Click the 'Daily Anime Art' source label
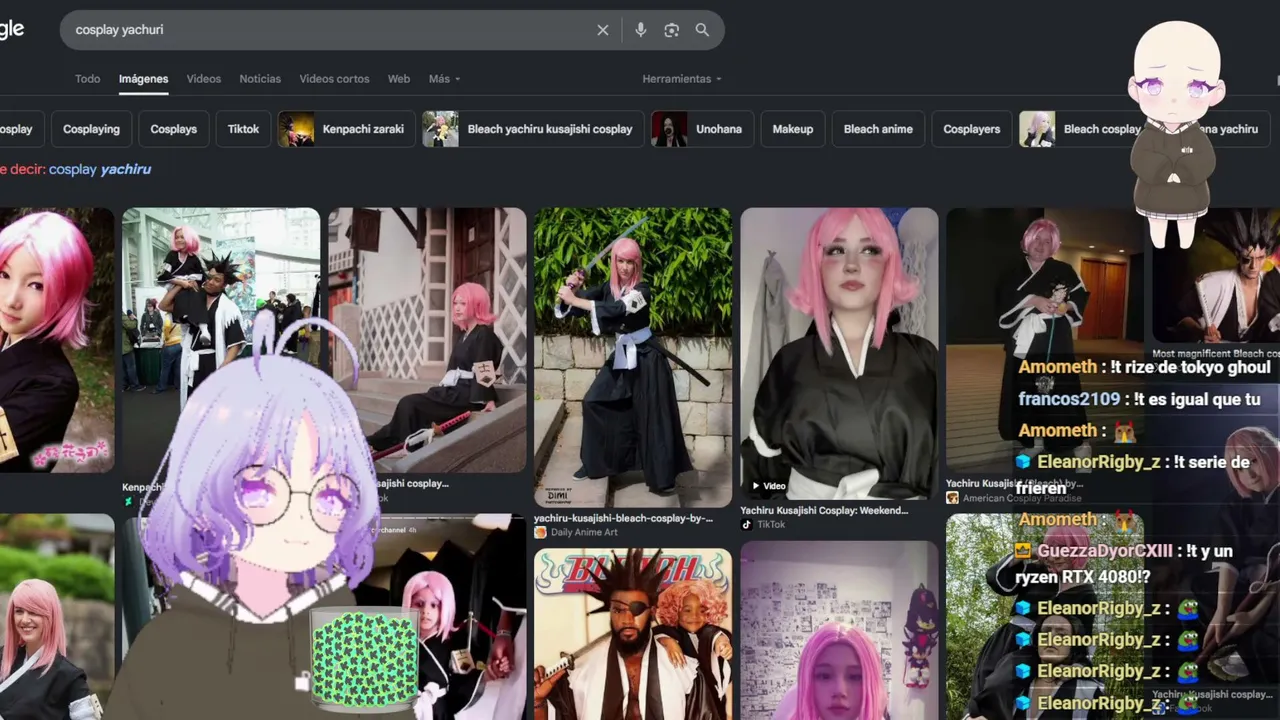 click(x=584, y=532)
